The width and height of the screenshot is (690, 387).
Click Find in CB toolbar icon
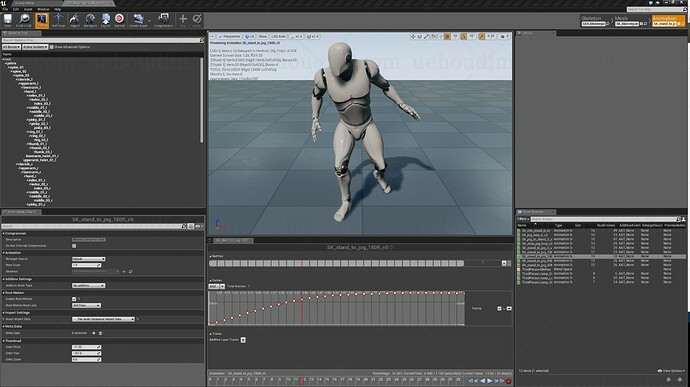(24, 20)
